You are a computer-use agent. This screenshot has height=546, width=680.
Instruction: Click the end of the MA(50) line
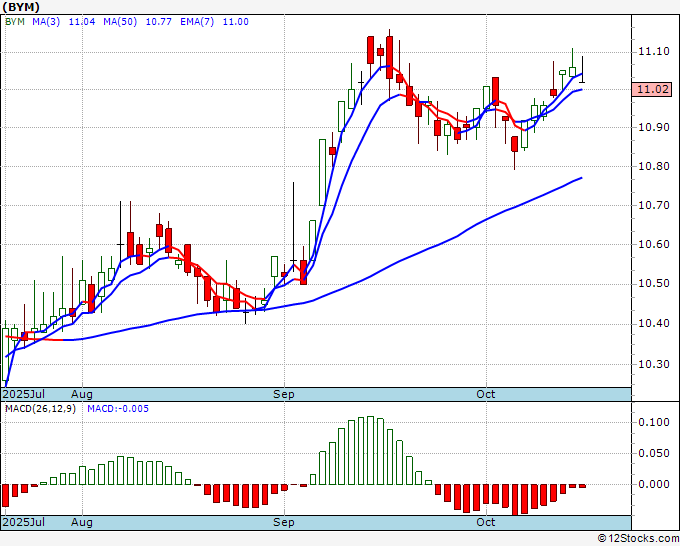(581, 178)
